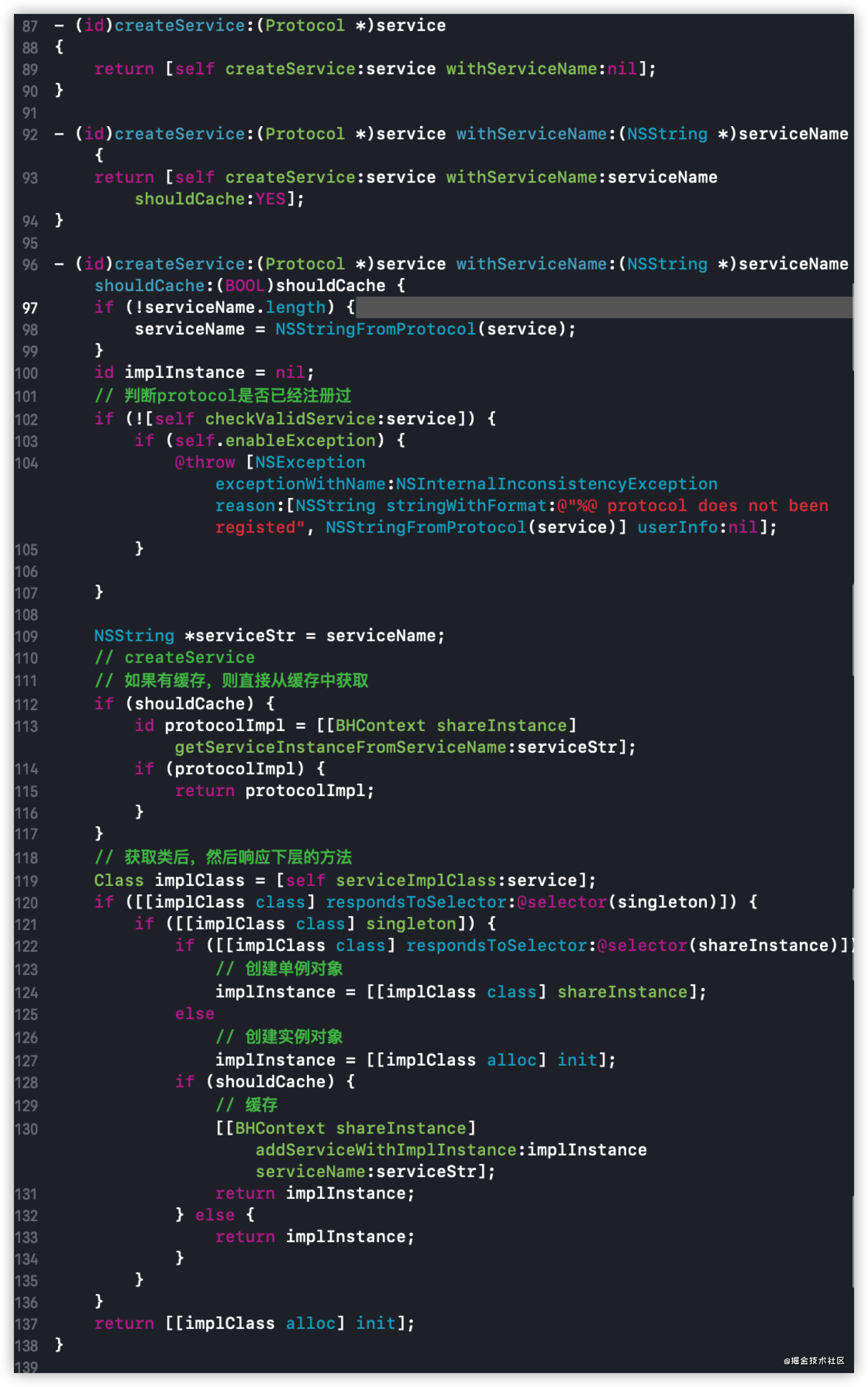Screen dimensions: 868x1387
Task: Click the enableException property
Action: [x=301, y=440]
